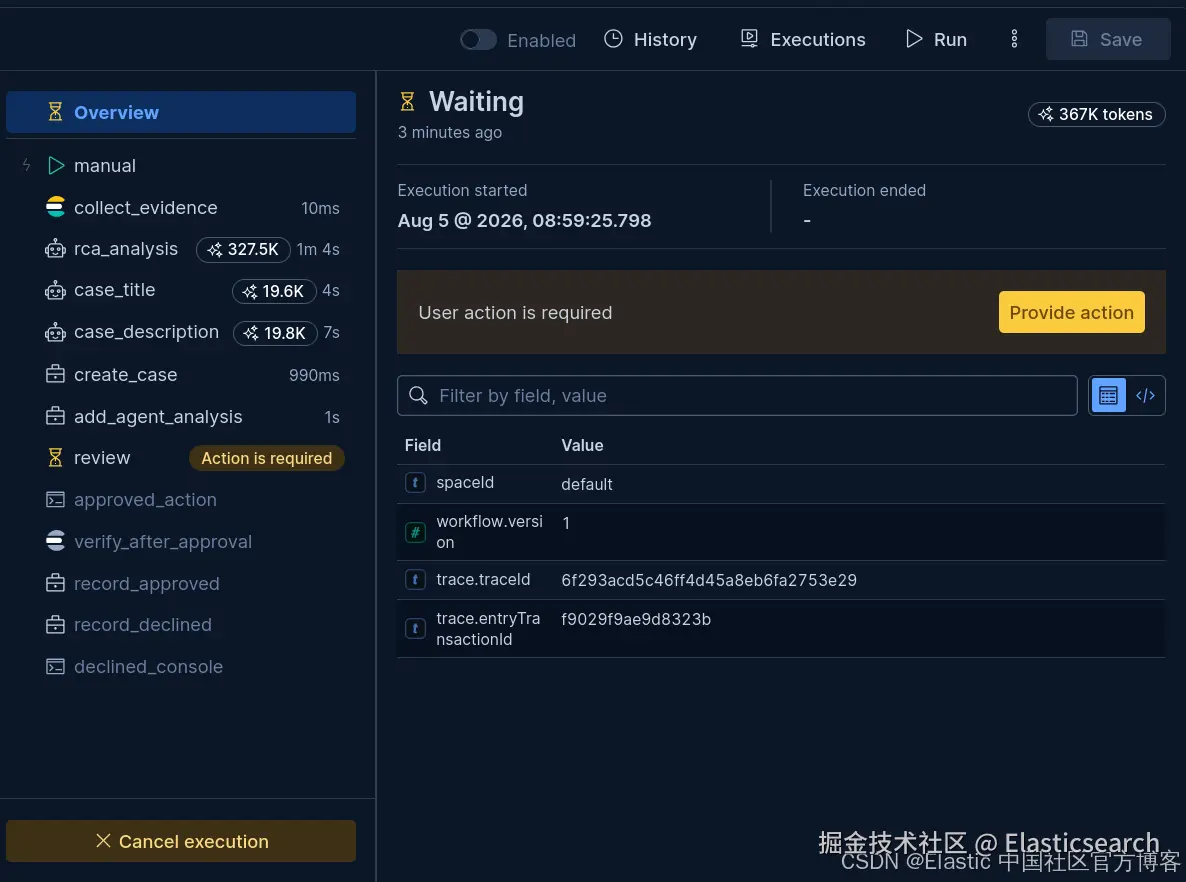Viewport: 1186px width, 882px height.
Task: Switch to table view
Action: coord(1108,396)
